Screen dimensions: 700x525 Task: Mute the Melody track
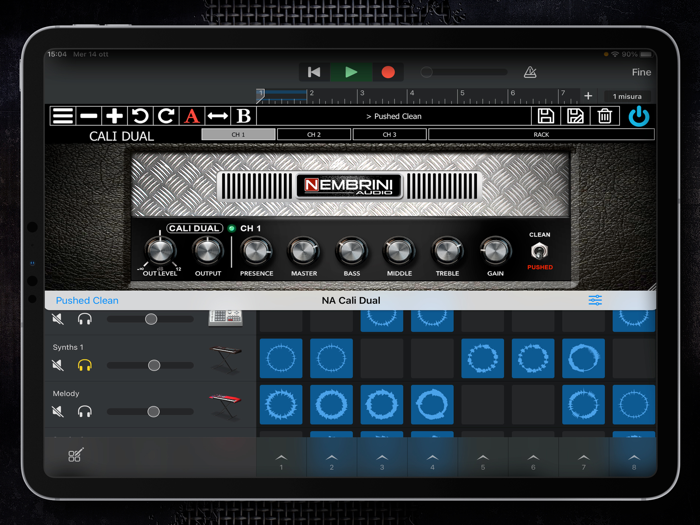pyautogui.click(x=58, y=411)
